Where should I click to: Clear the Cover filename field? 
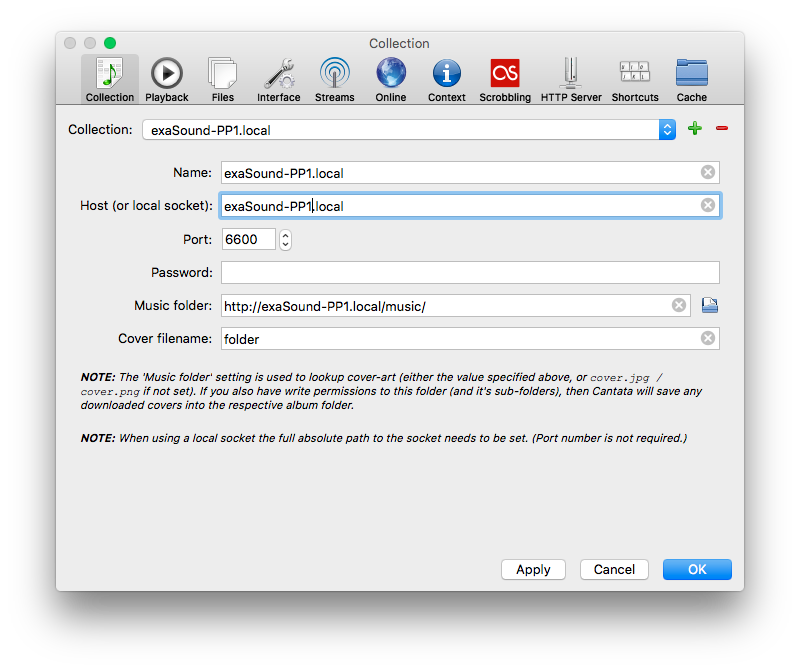point(708,338)
